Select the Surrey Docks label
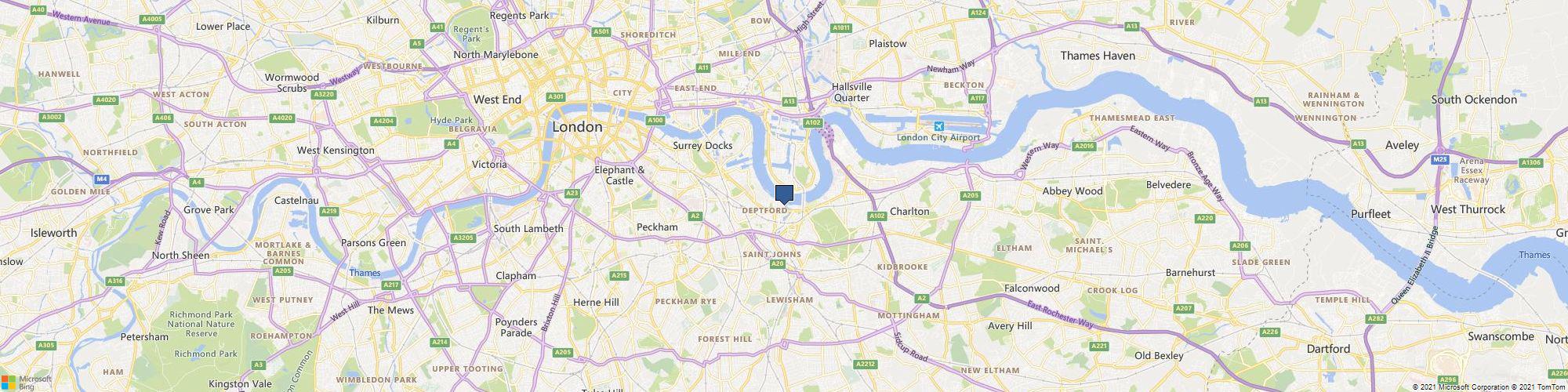 702,146
